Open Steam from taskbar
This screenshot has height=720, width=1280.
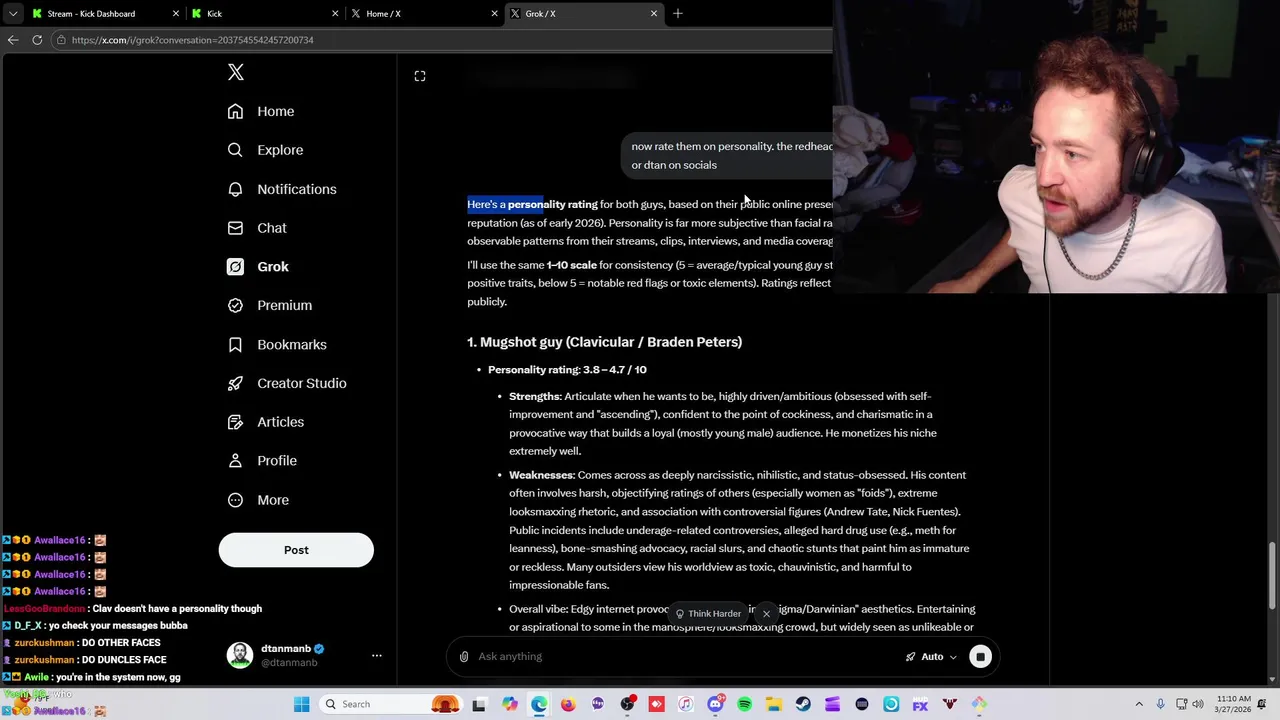click(x=803, y=704)
